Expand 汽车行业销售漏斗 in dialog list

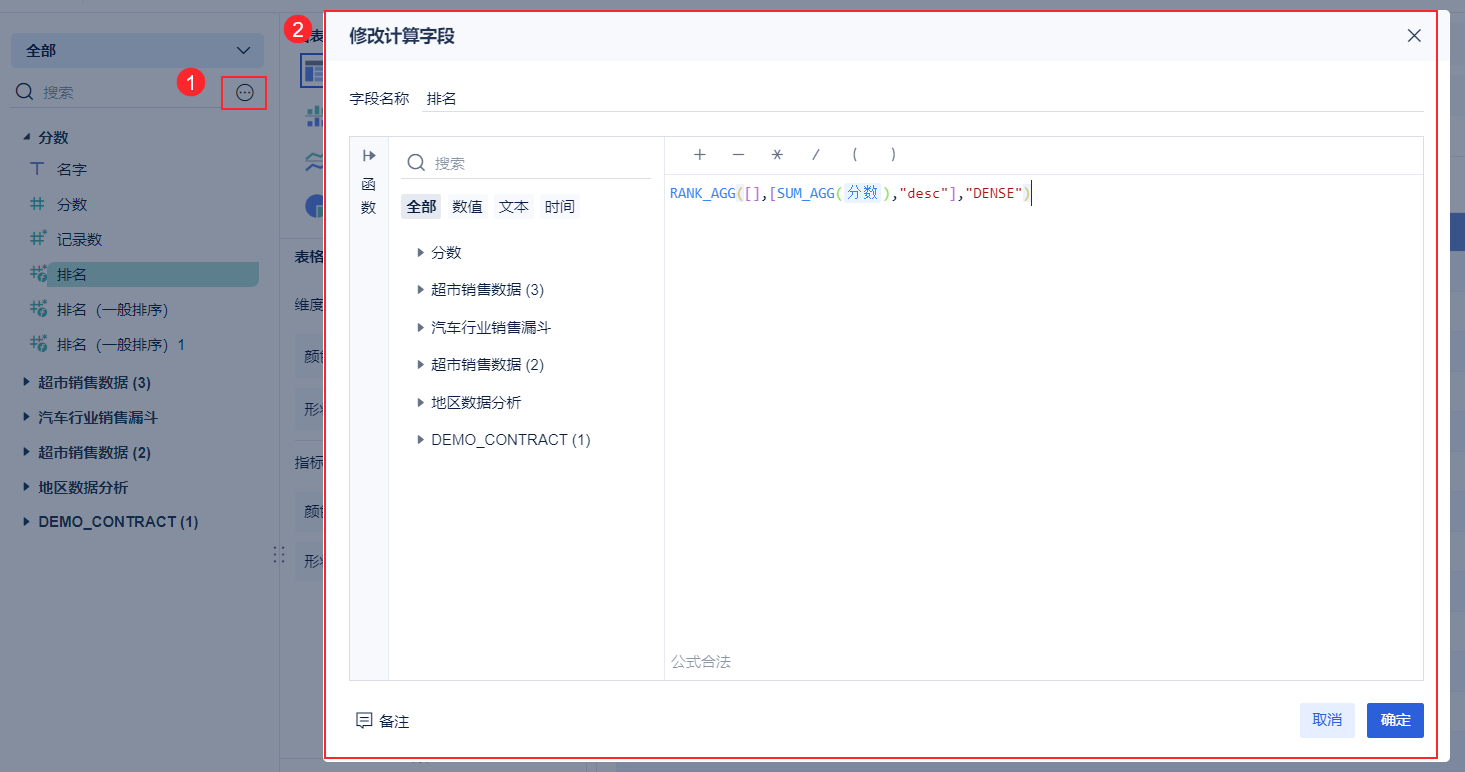click(x=421, y=327)
